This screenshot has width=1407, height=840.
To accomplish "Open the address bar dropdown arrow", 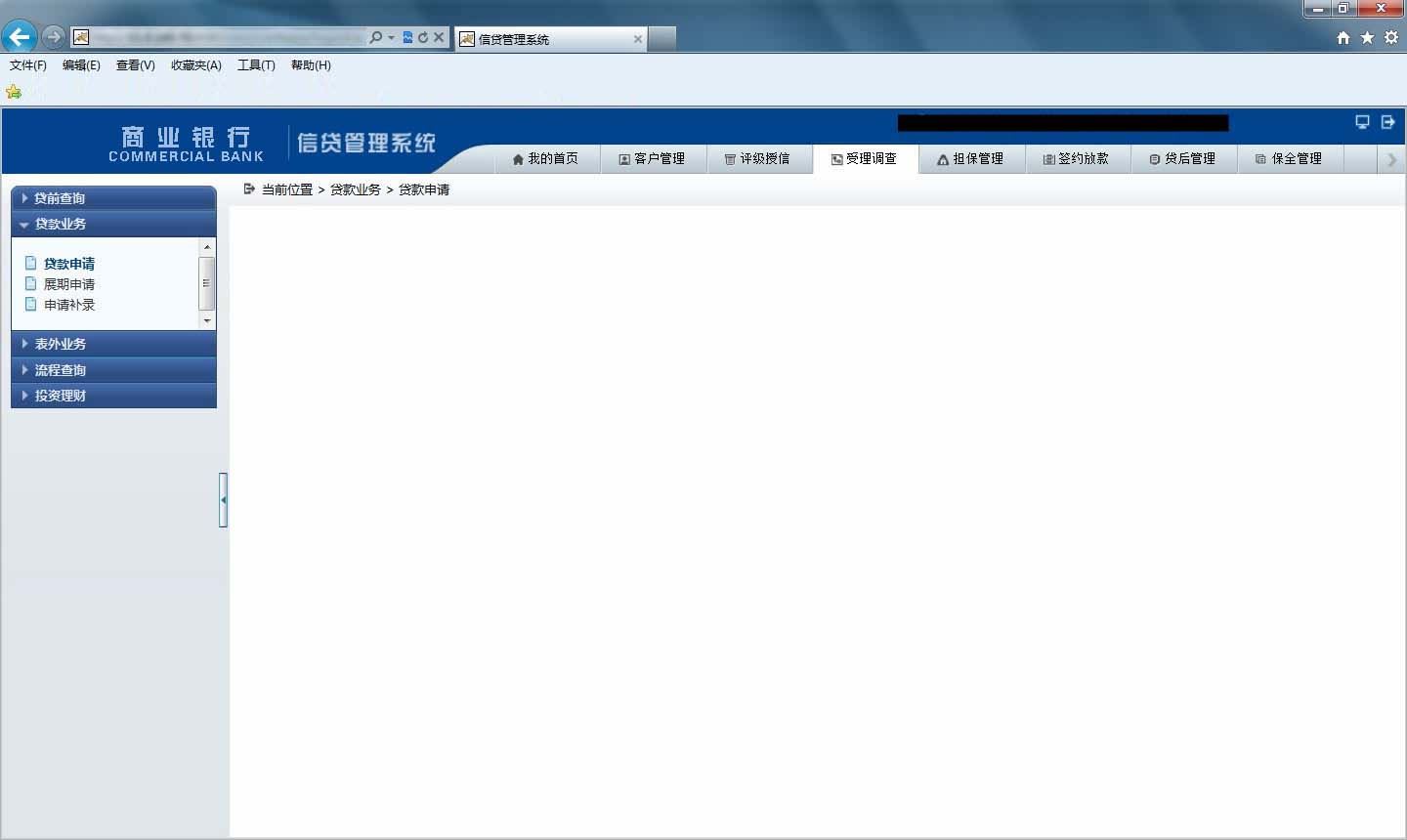I will click(392, 38).
